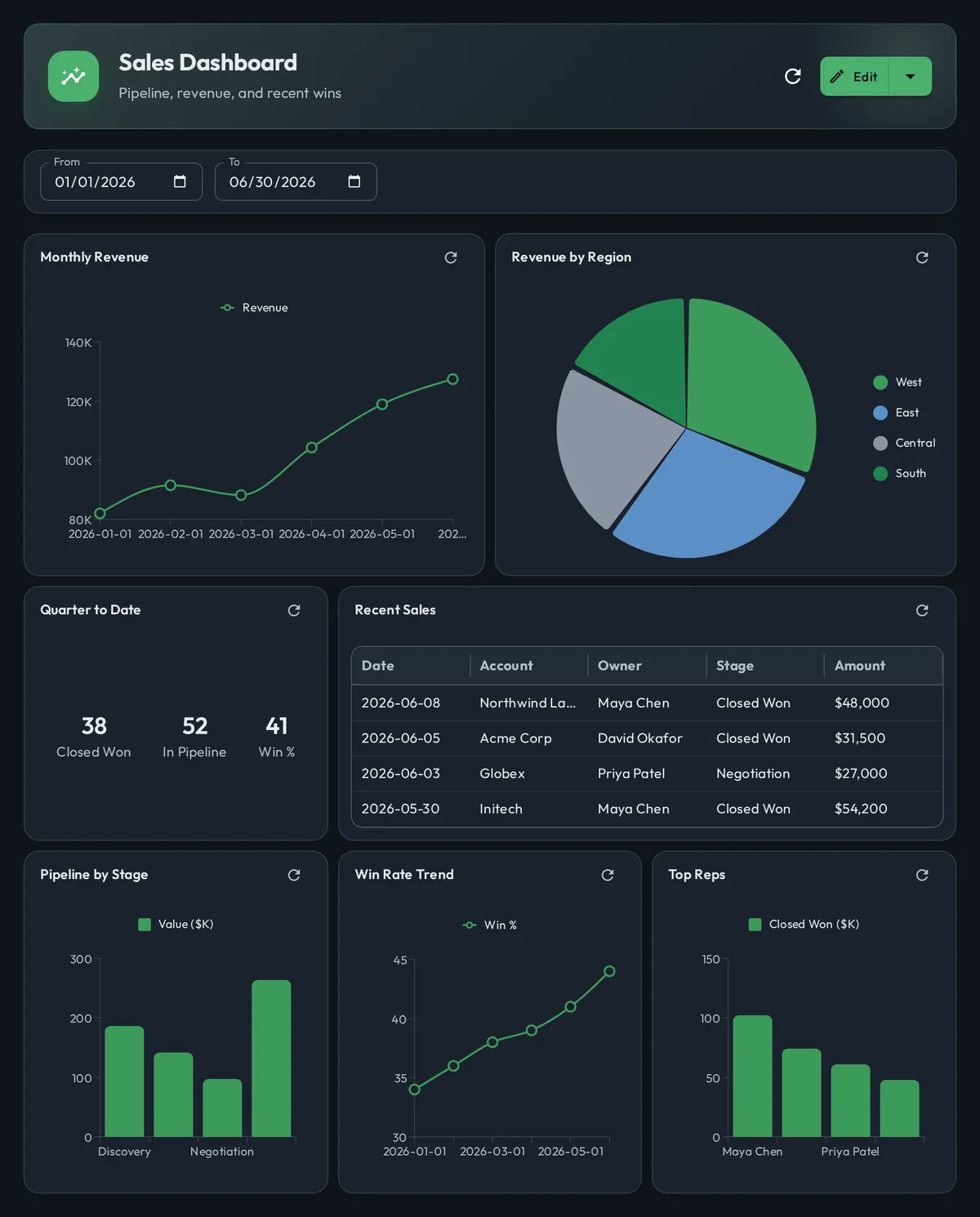Refresh the Win Rate Trend chart
The width and height of the screenshot is (980, 1217).
pos(608,875)
